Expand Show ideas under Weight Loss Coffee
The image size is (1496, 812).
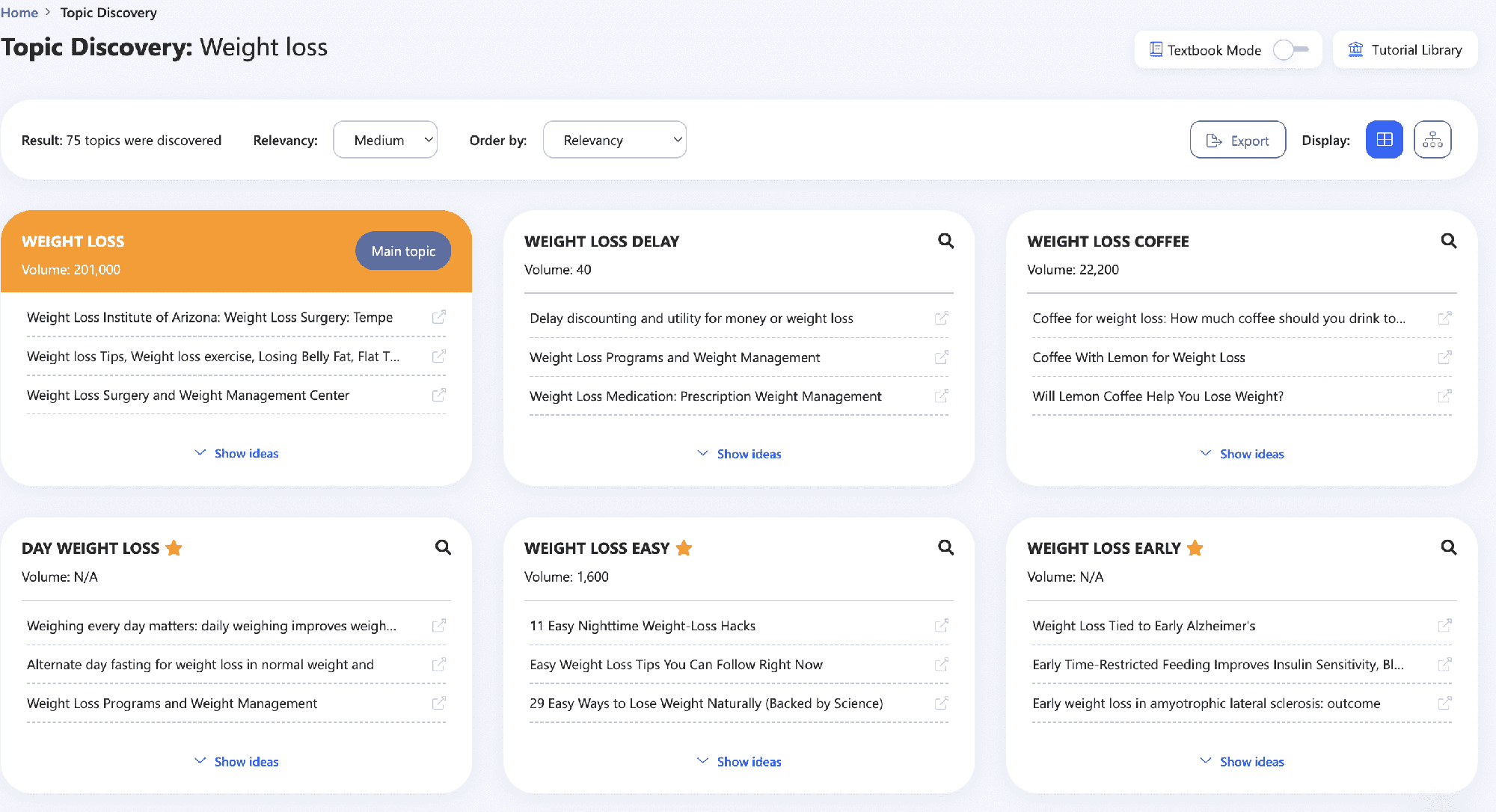click(x=1242, y=454)
